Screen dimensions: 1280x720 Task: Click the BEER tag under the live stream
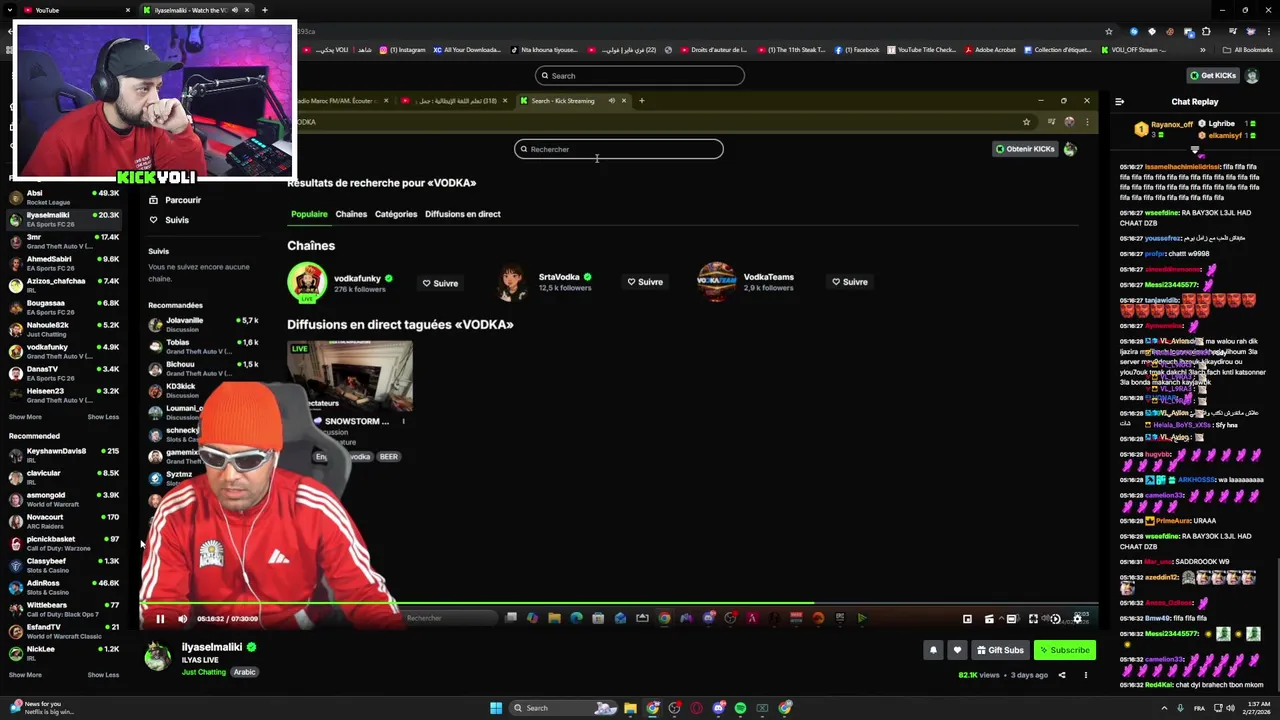point(389,457)
